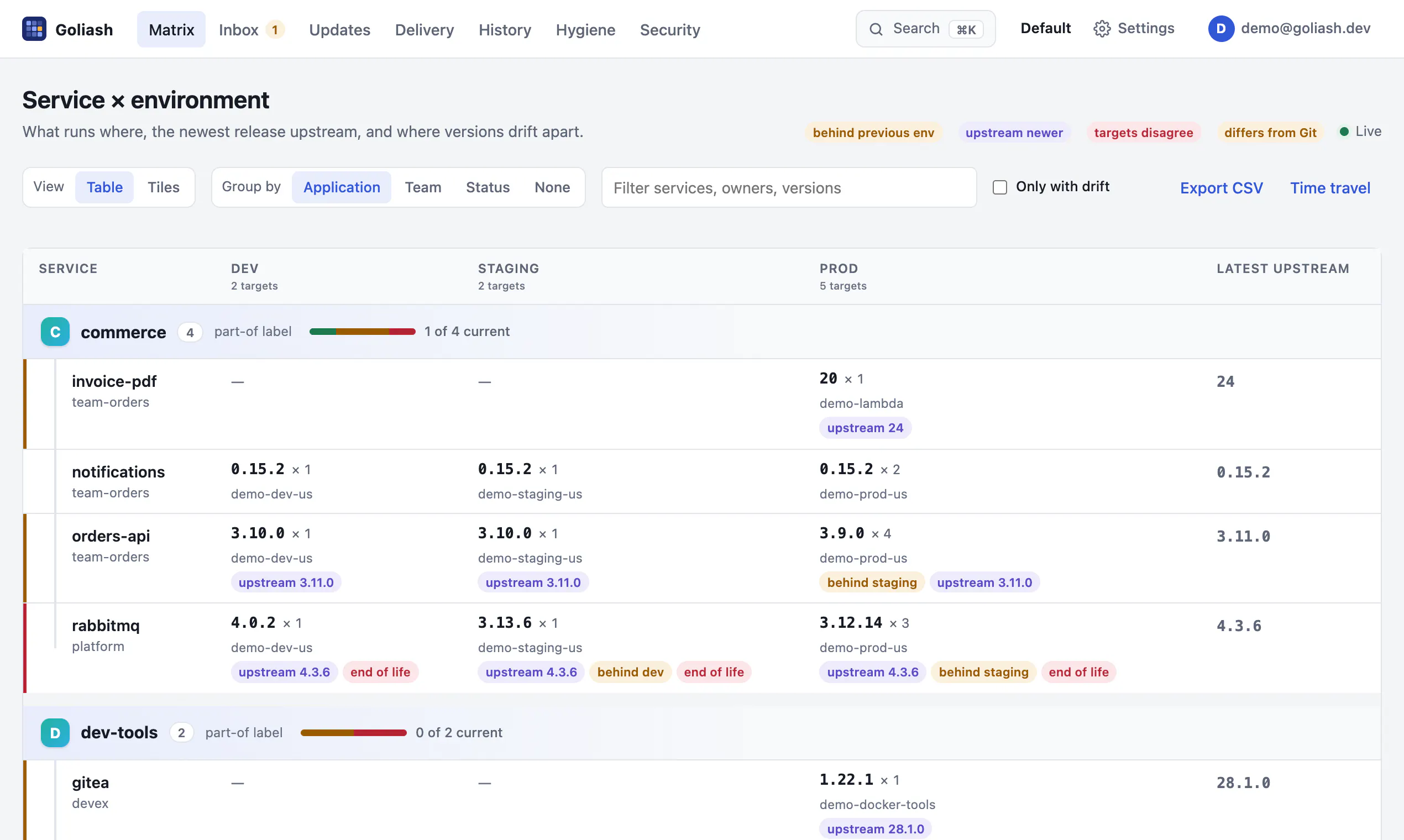The width and height of the screenshot is (1404, 840).
Task: Open Time travel
Action: pyautogui.click(x=1330, y=188)
